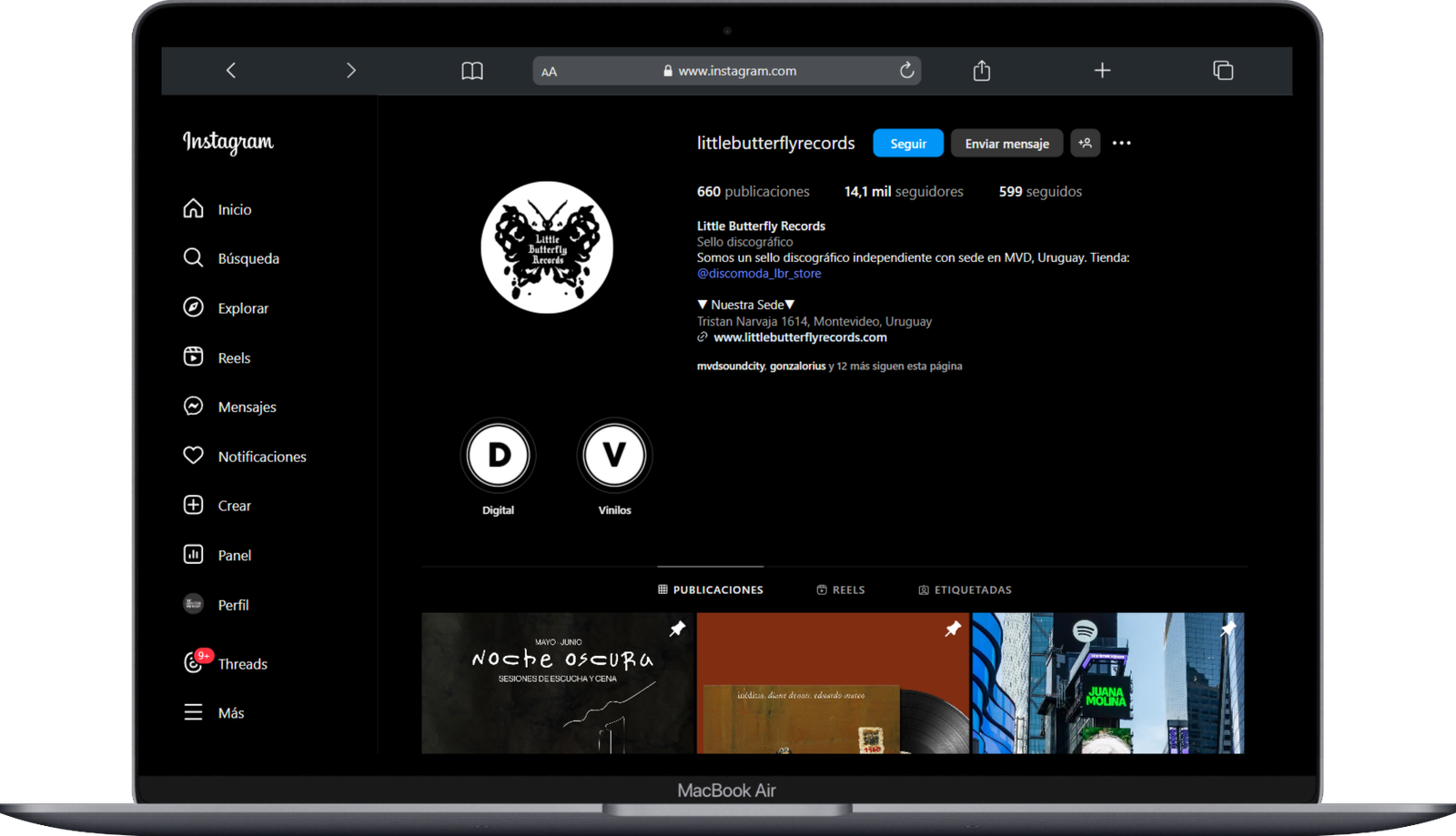Open Reels in sidebar

point(217,358)
